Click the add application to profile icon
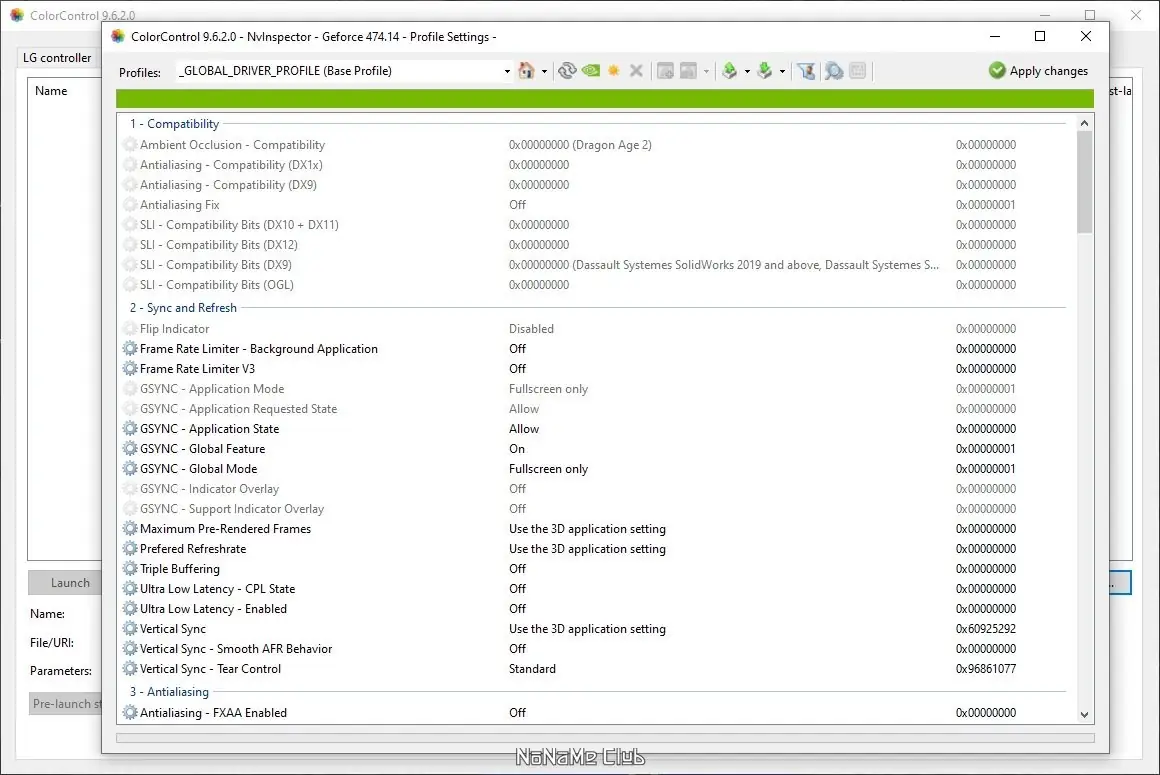The width and height of the screenshot is (1160, 775). point(665,71)
